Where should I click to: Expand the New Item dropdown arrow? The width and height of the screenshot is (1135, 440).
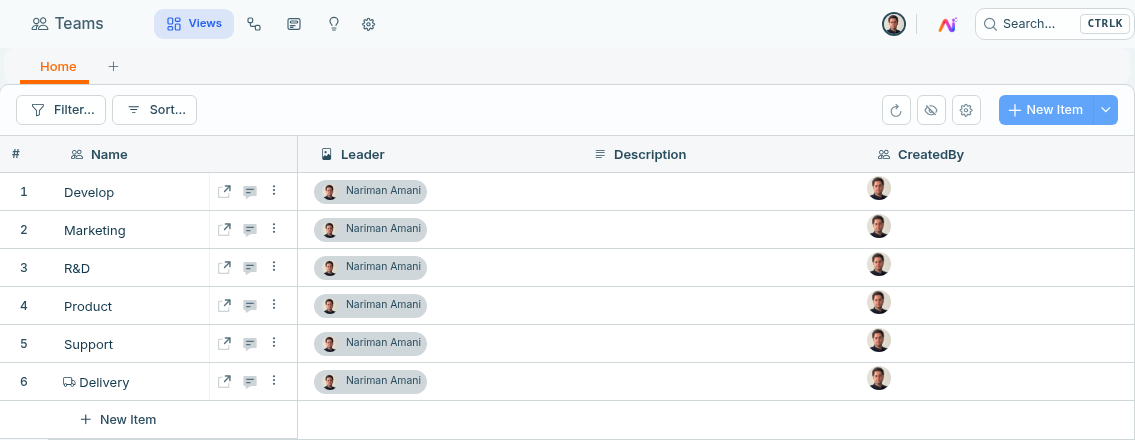tap(1105, 110)
